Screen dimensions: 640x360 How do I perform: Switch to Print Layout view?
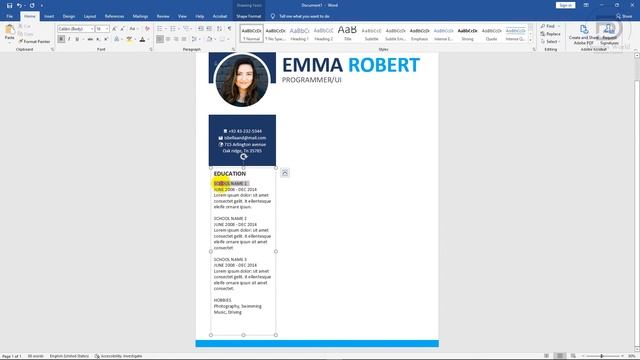pyautogui.click(x=560, y=356)
